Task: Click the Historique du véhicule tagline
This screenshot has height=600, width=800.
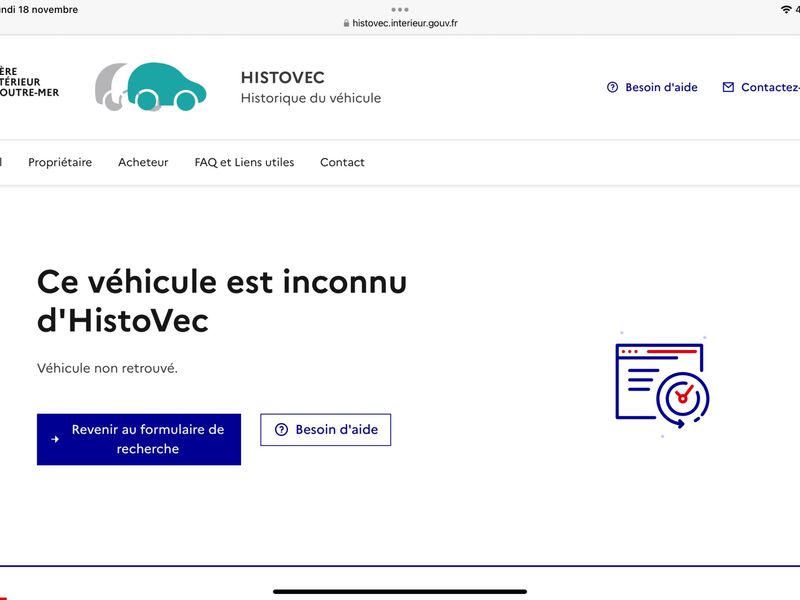Action: [311, 98]
